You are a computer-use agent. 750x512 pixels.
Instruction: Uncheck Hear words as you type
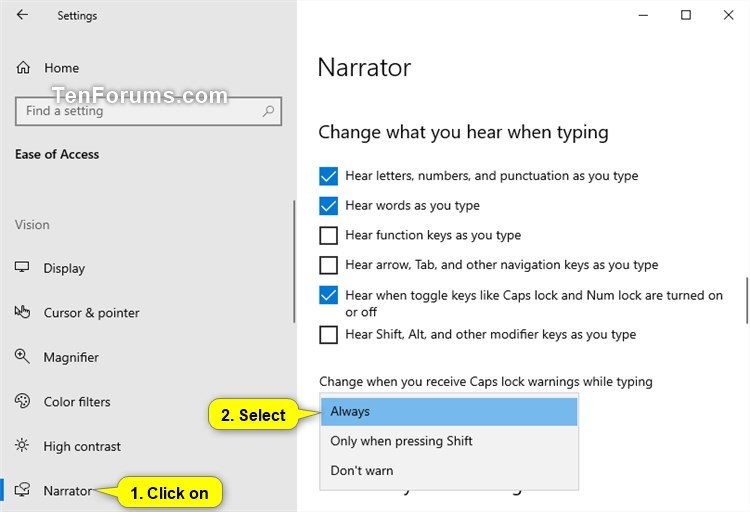tap(329, 206)
